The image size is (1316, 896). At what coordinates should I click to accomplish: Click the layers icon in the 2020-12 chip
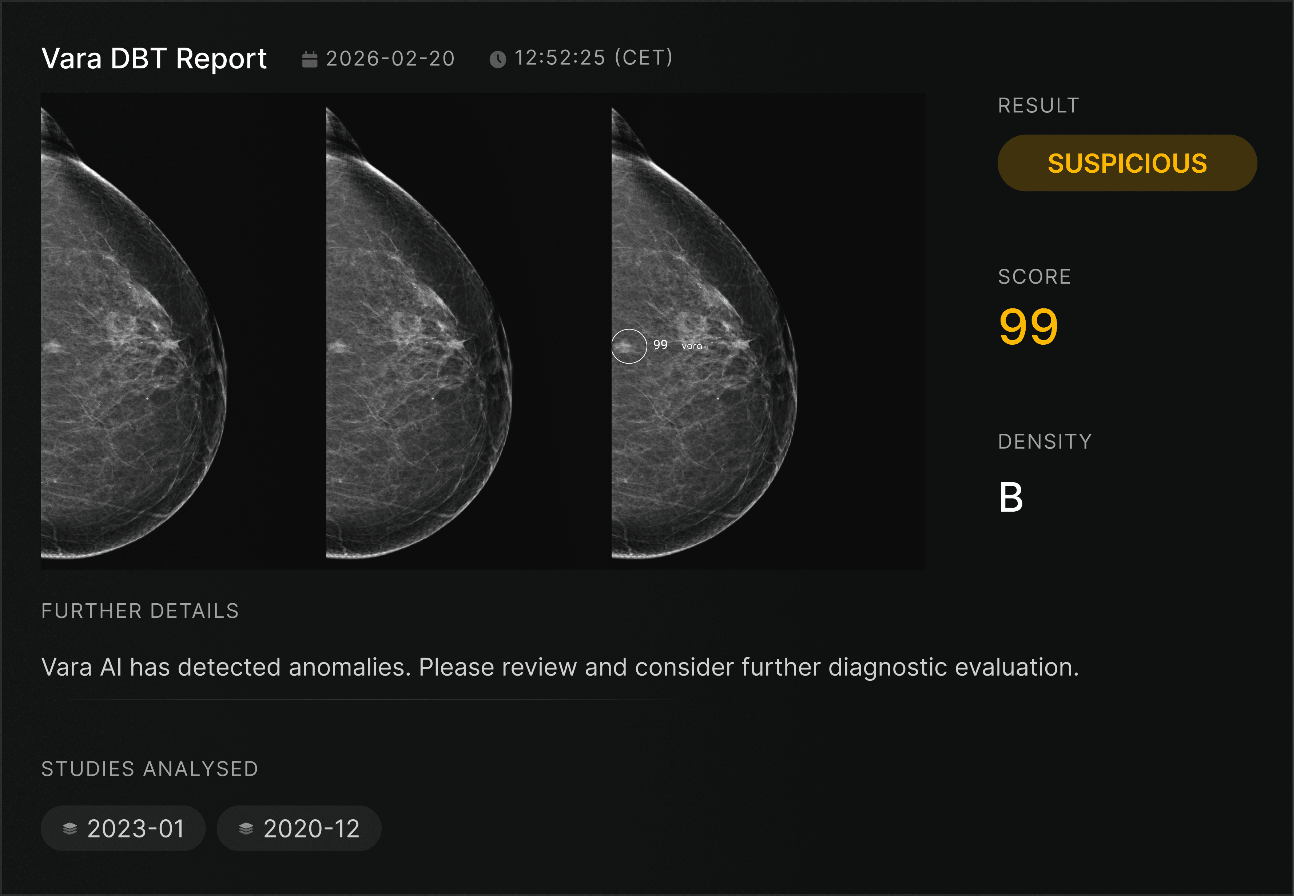(x=246, y=829)
